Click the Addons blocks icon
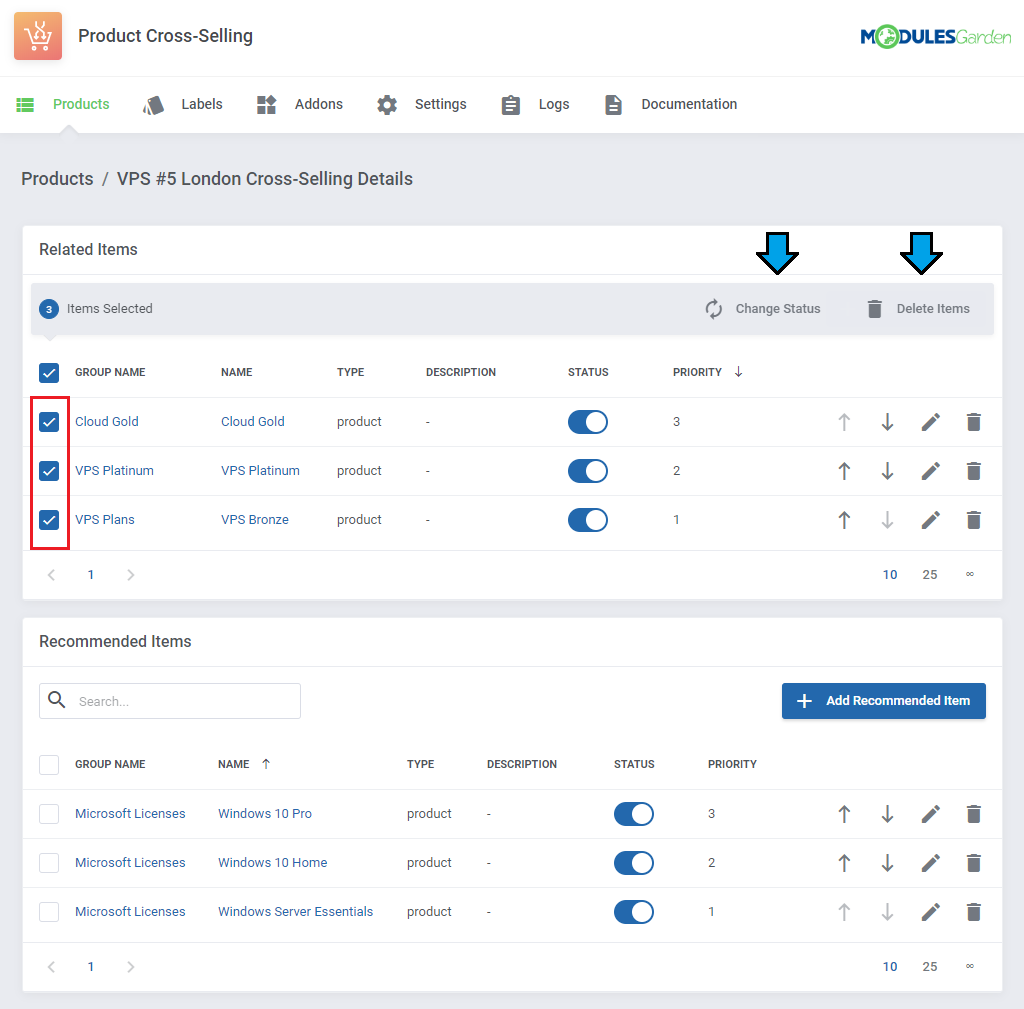 (266, 104)
